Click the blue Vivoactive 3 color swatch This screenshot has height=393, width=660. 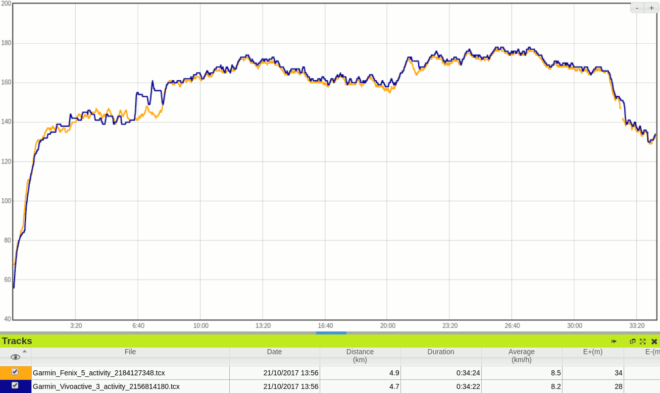coord(16,386)
